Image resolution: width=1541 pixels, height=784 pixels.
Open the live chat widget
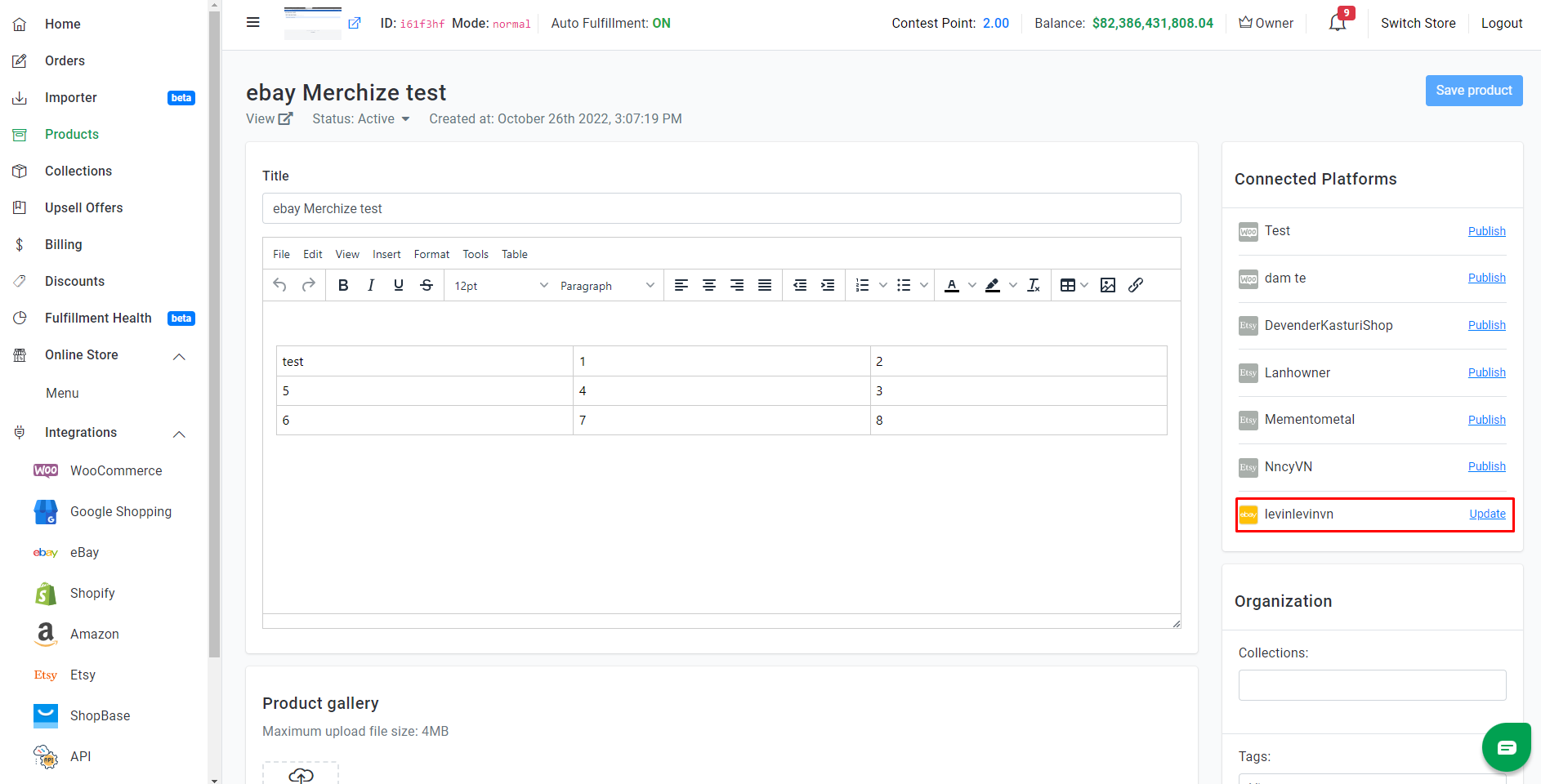1507,747
